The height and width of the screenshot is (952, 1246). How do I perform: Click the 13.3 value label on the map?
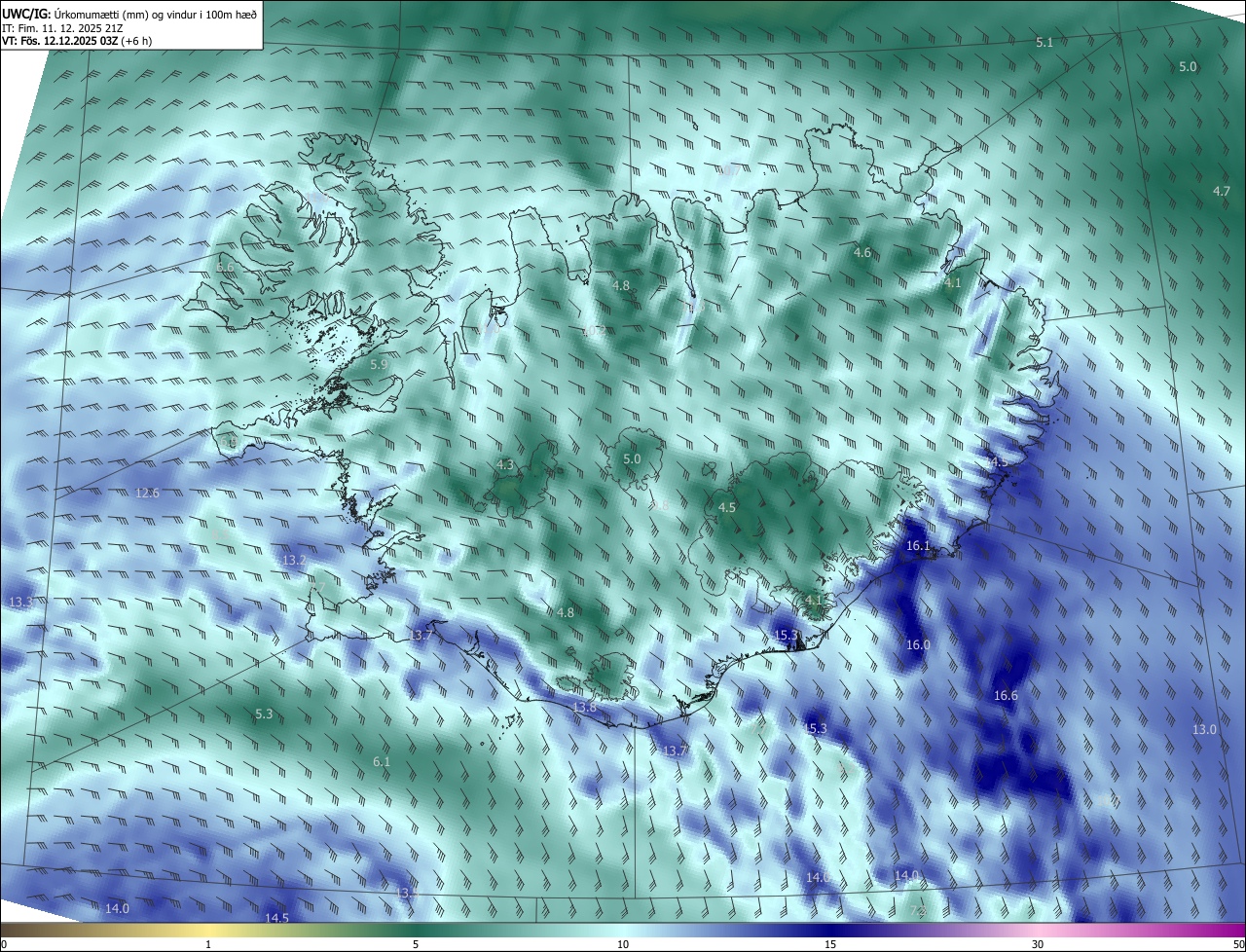pyautogui.click(x=20, y=603)
